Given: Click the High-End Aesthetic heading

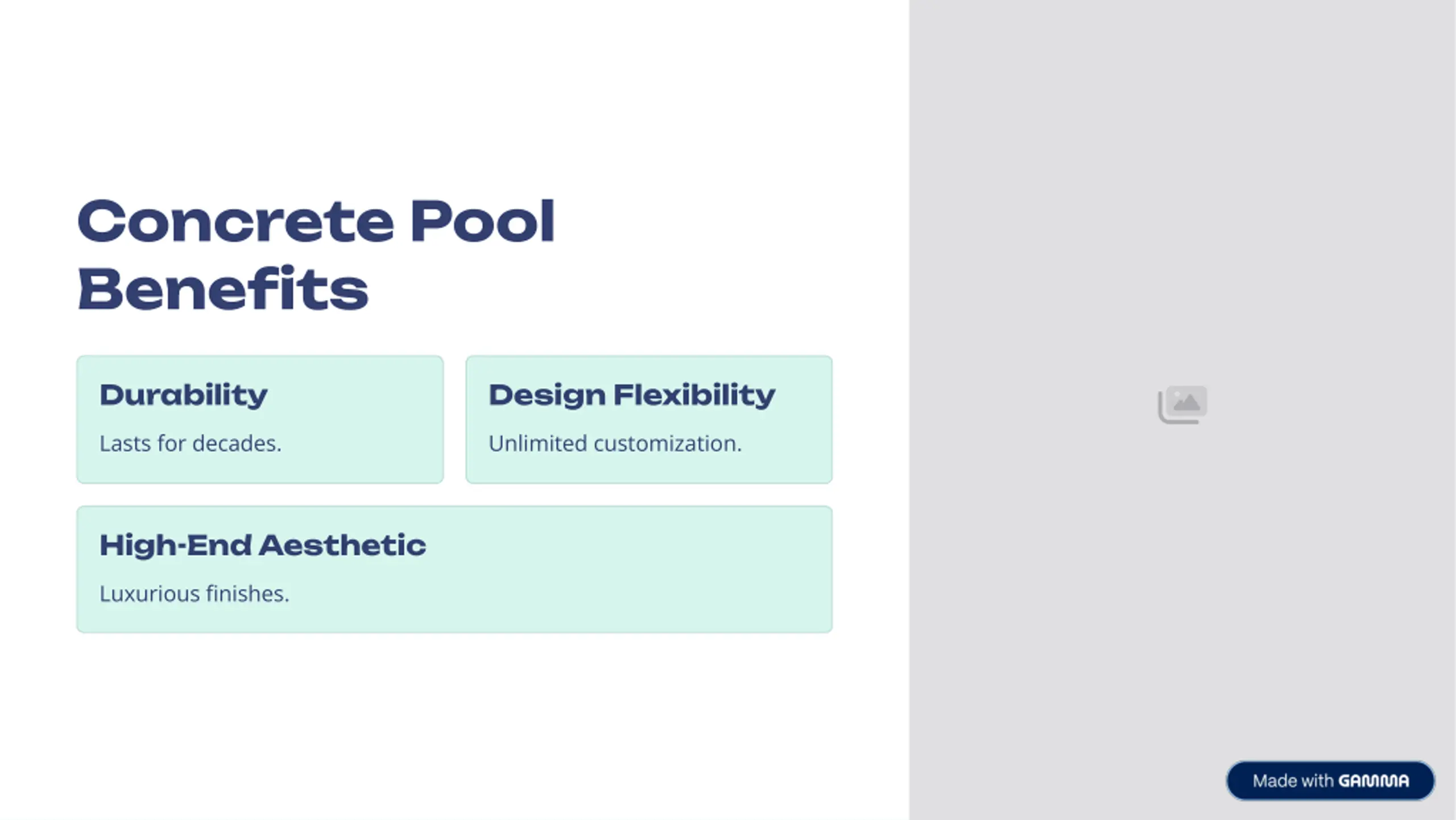Looking at the screenshot, I should pyautogui.click(x=262, y=545).
